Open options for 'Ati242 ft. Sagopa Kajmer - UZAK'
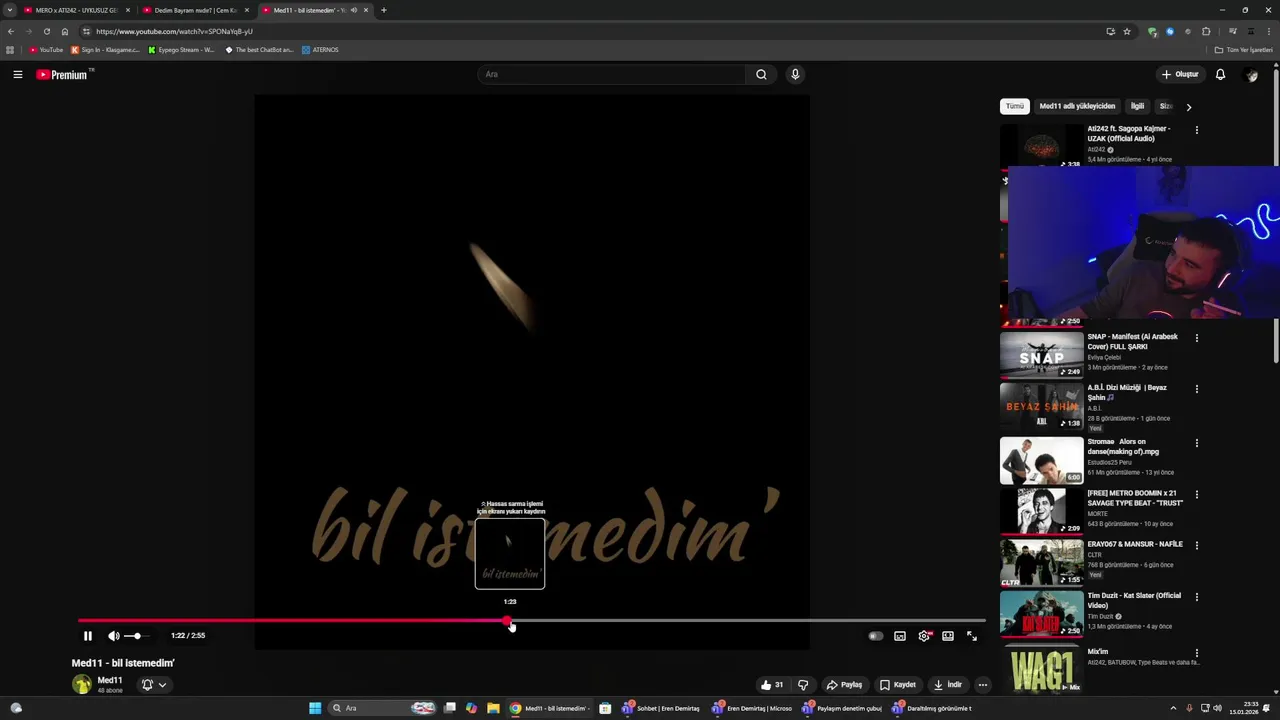Viewport: 1280px width, 720px height. pos(1196,130)
